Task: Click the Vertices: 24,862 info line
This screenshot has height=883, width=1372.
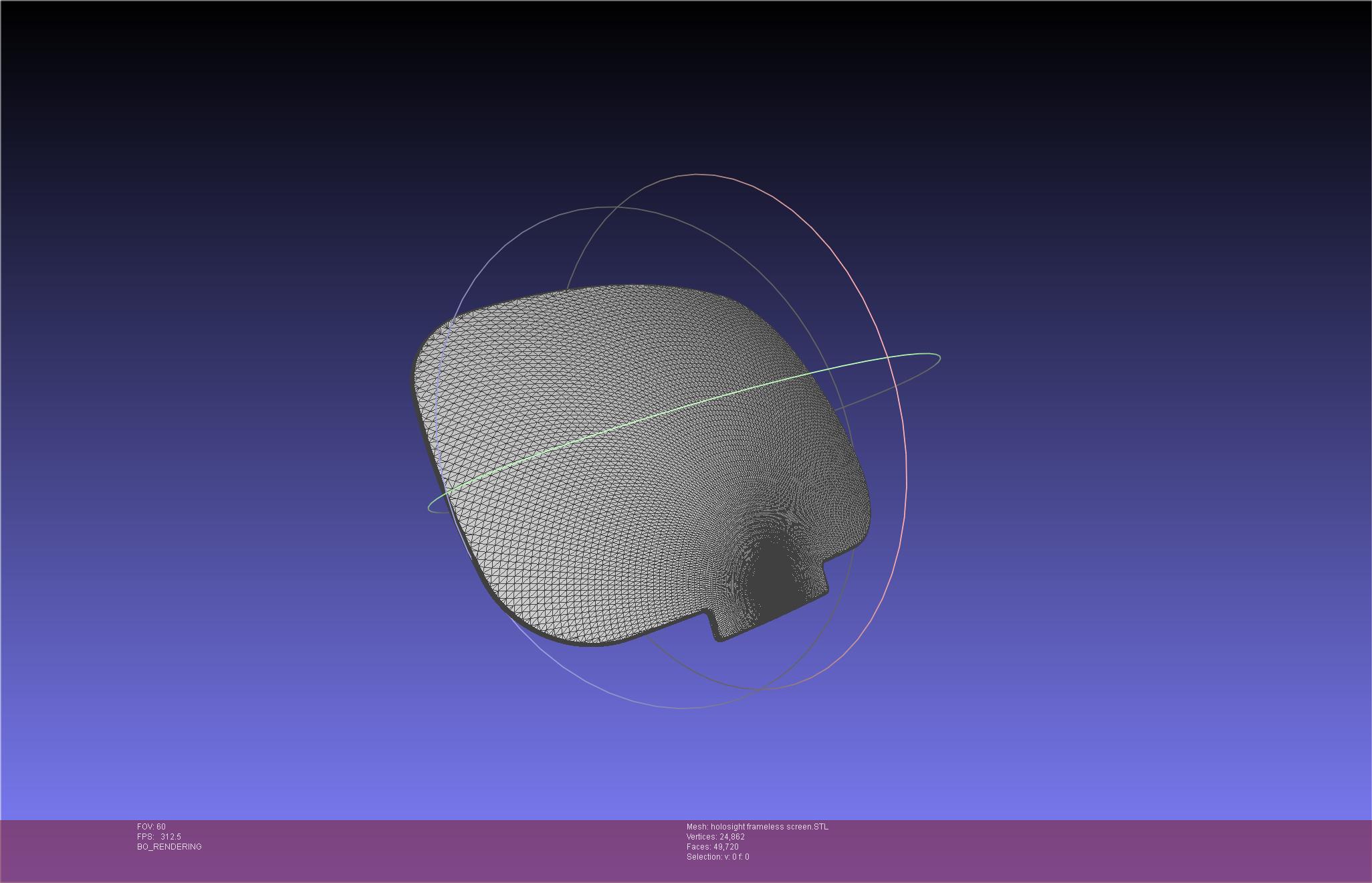Action: (x=715, y=837)
